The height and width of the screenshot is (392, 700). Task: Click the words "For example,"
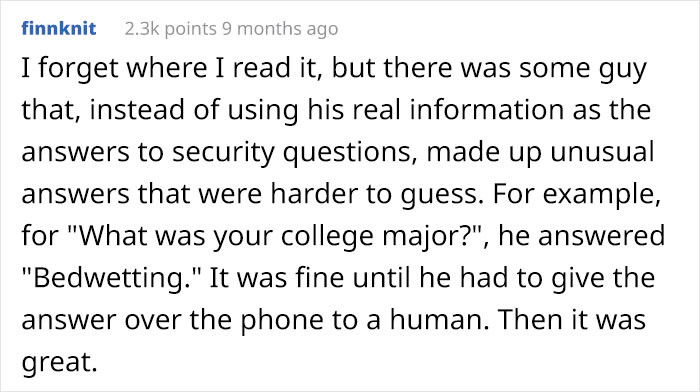(x=577, y=194)
